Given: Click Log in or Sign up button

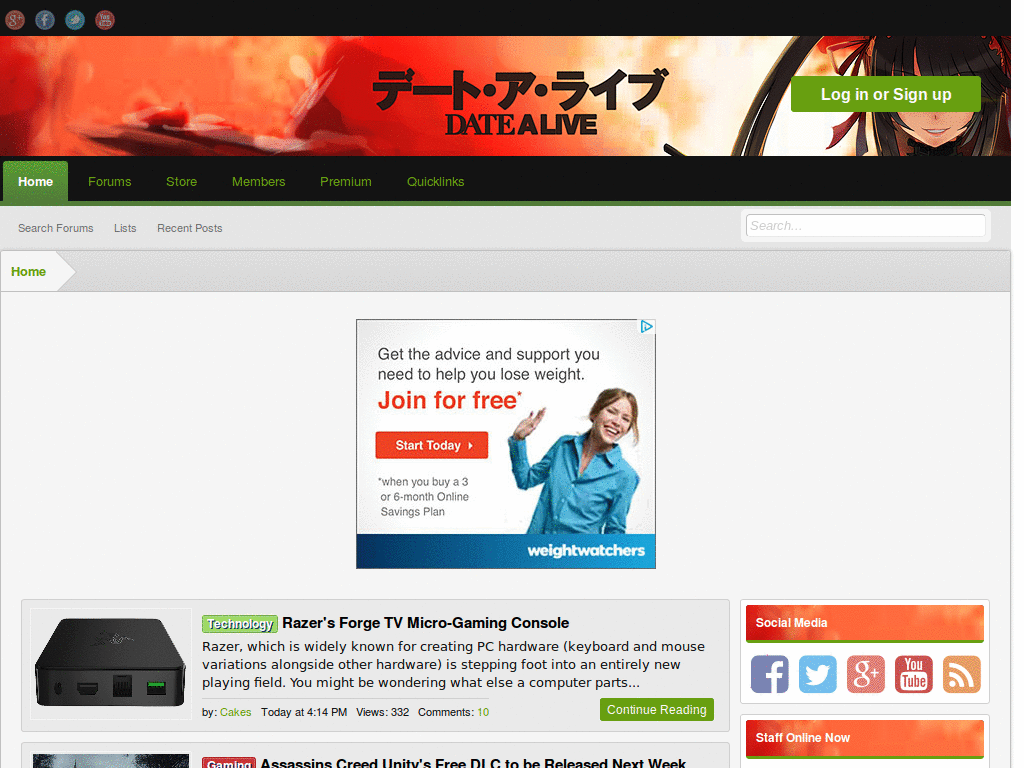Looking at the screenshot, I should (x=886, y=94).
